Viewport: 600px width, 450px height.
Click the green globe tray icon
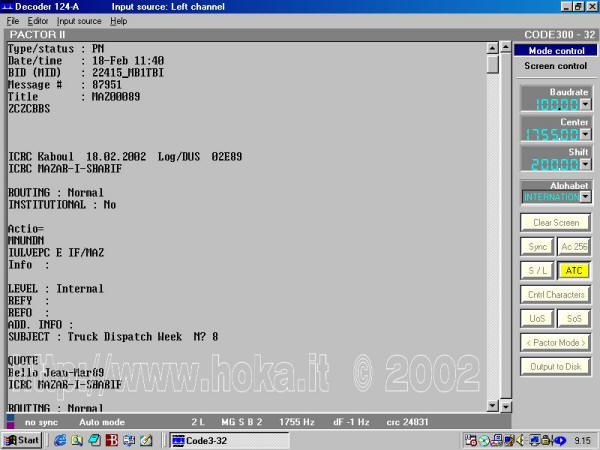(x=484, y=441)
